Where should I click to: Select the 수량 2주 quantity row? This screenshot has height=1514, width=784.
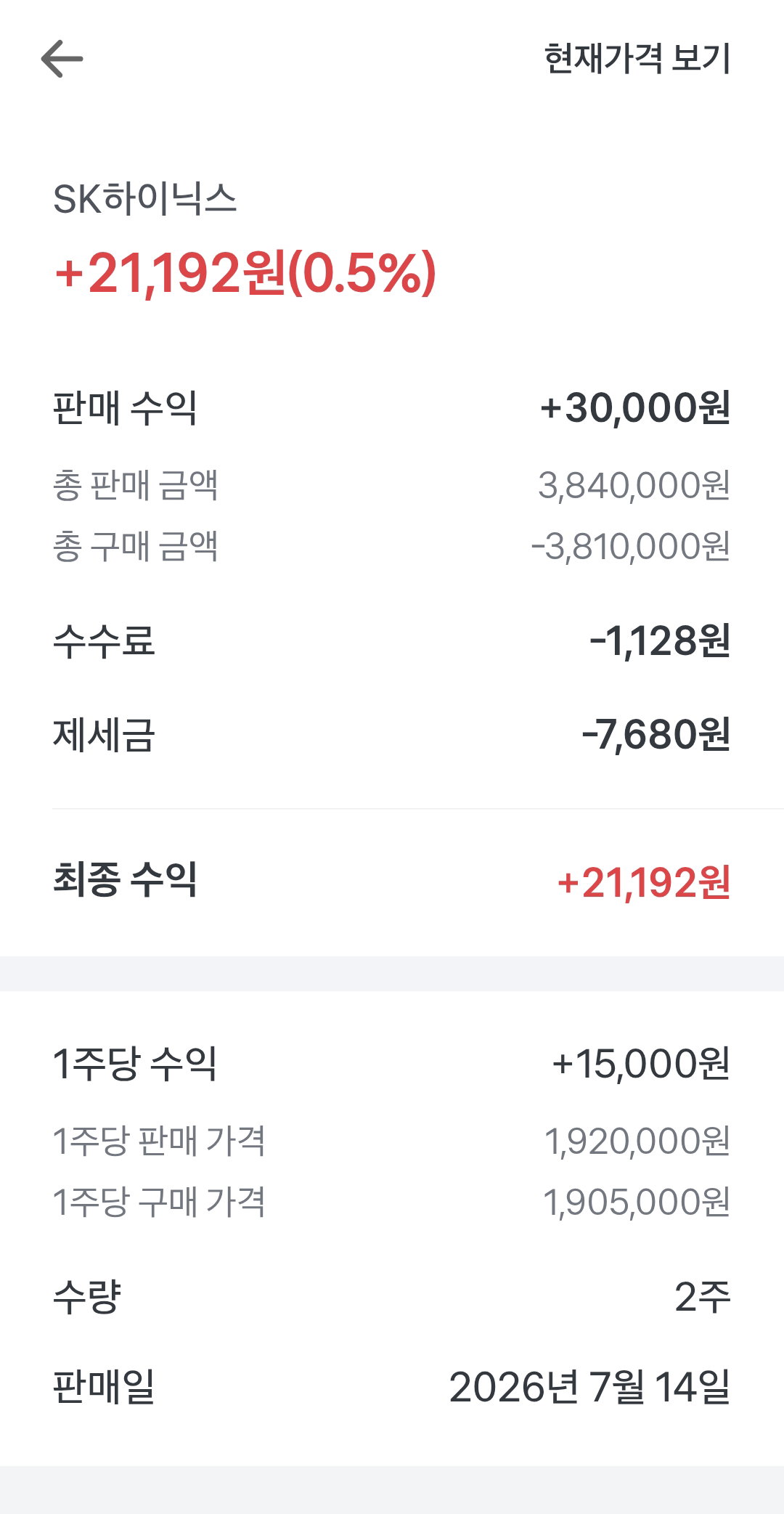tap(392, 1297)
